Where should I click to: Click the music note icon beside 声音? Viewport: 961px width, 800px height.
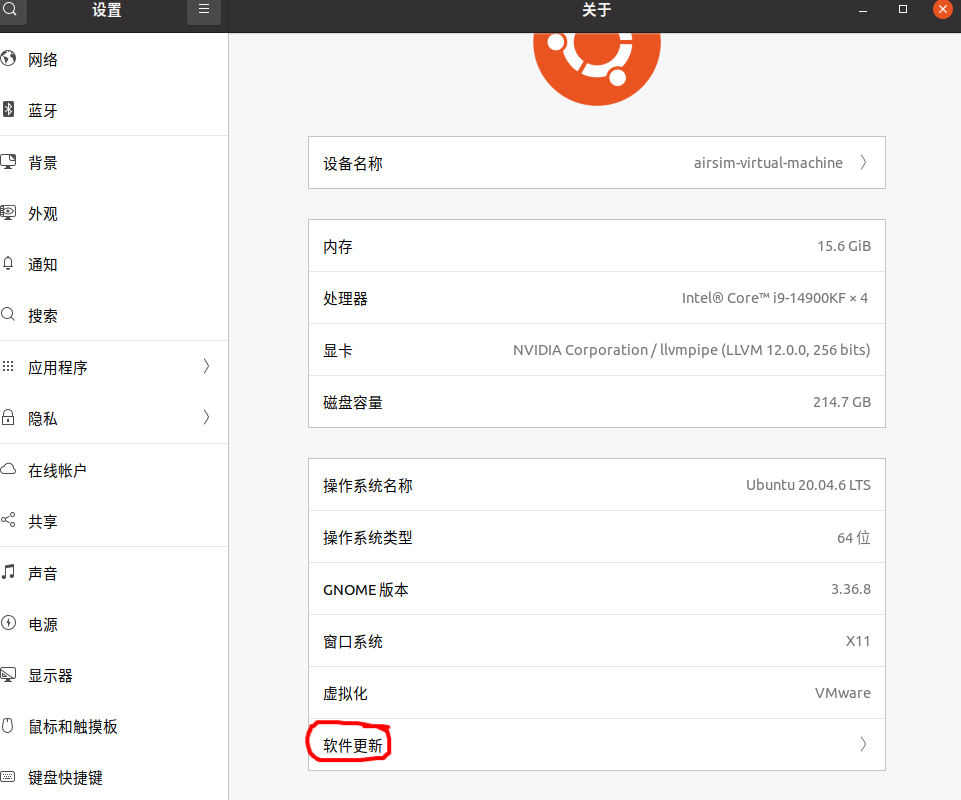(8, 572)
